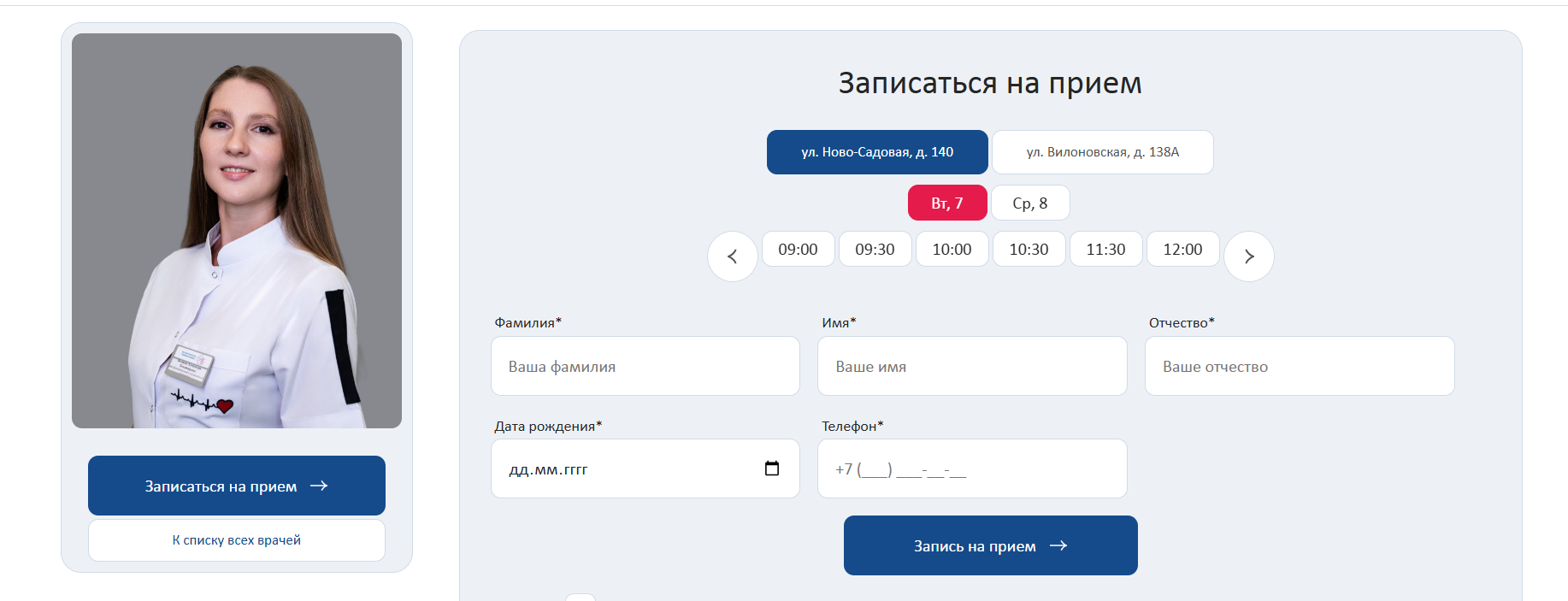Select the 09:30 time slot
The width and height of the screenshot is (1568, 601).
tap(875, 250)
